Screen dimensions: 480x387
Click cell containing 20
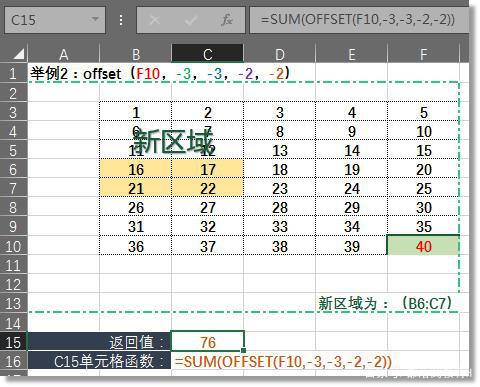coord(424,169)
